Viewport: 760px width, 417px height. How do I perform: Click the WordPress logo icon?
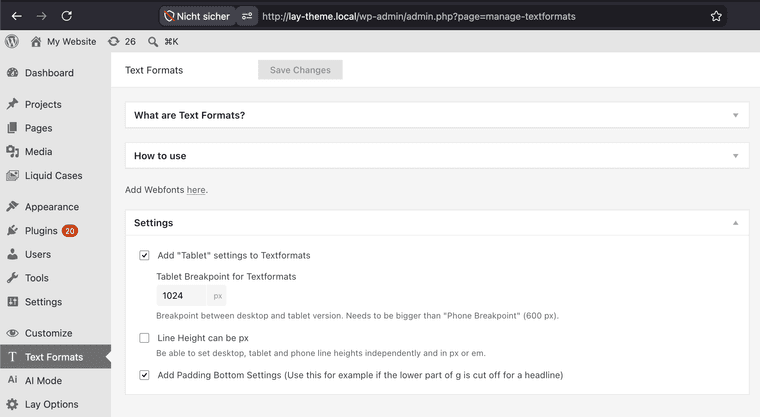tap(12, 41)
